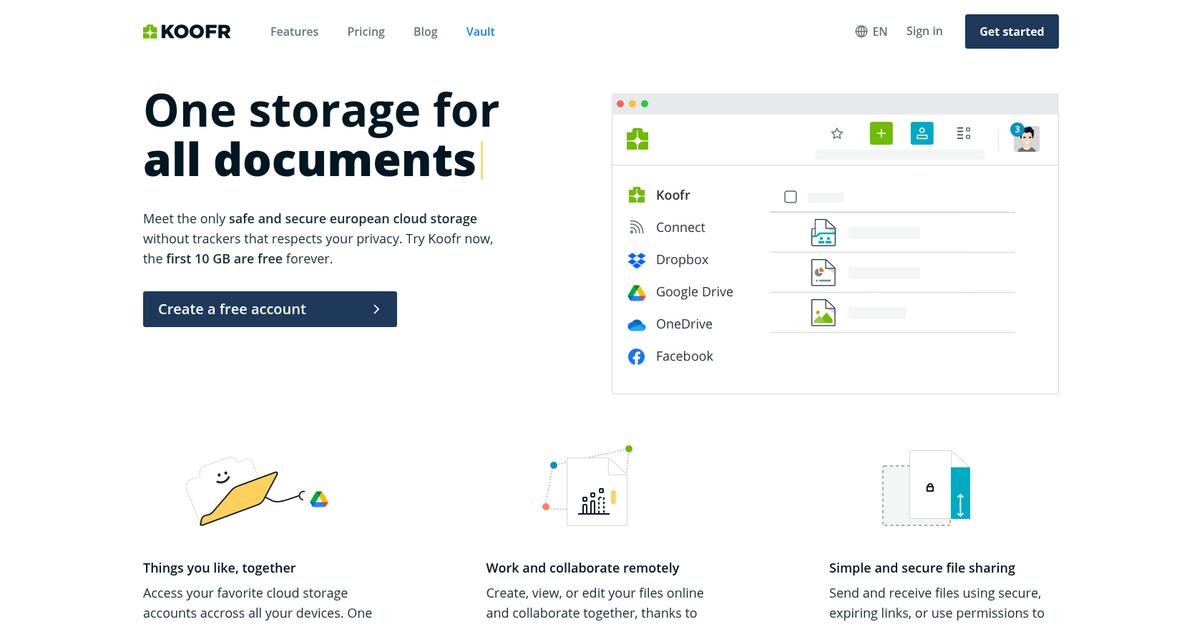Viewport: 1202px width, 627px height.
Task: Click the Get started button
Action: [1011, 31]
